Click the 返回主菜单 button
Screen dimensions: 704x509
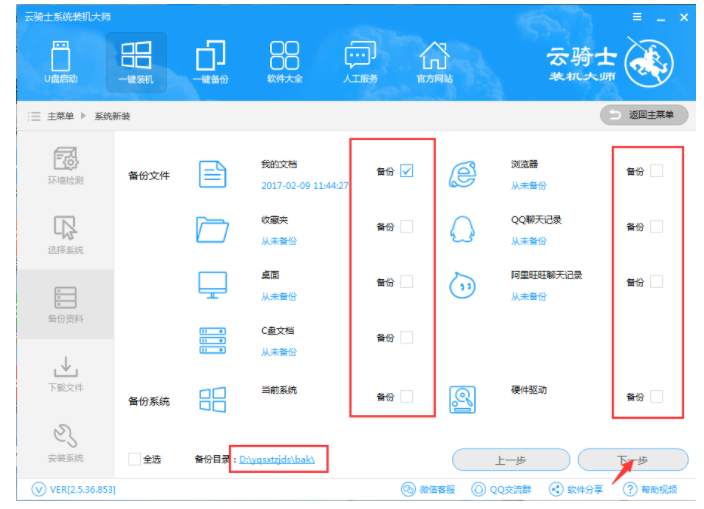pyautogui.click(x=644, y=115)
